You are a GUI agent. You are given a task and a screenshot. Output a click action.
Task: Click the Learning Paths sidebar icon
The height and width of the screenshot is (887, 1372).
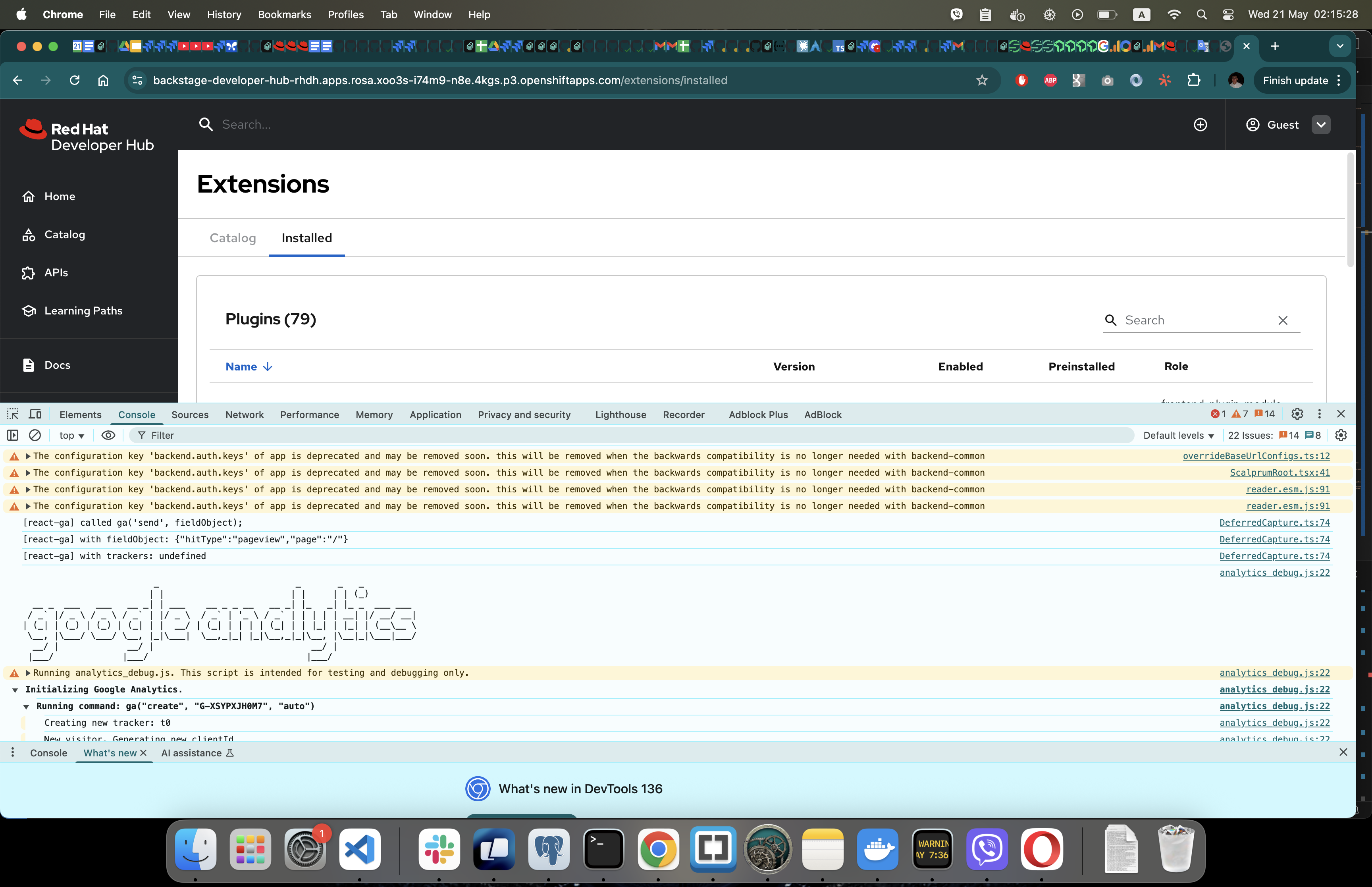pyautogui.click(x=29, y=311)
